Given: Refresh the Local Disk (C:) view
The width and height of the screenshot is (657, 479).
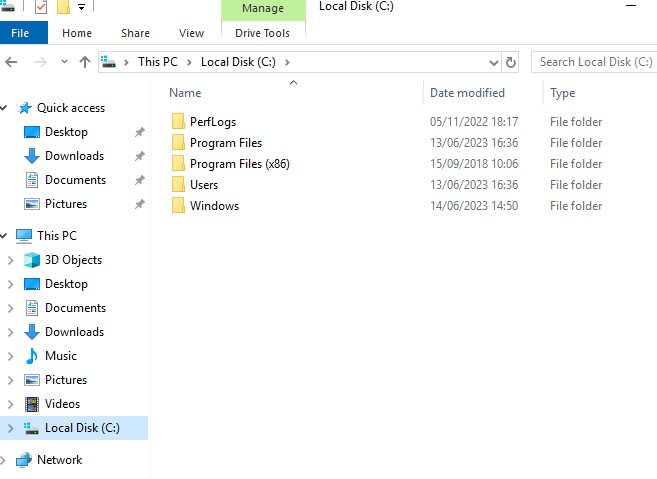Looking at the screenshot, I should click(511, 62).
